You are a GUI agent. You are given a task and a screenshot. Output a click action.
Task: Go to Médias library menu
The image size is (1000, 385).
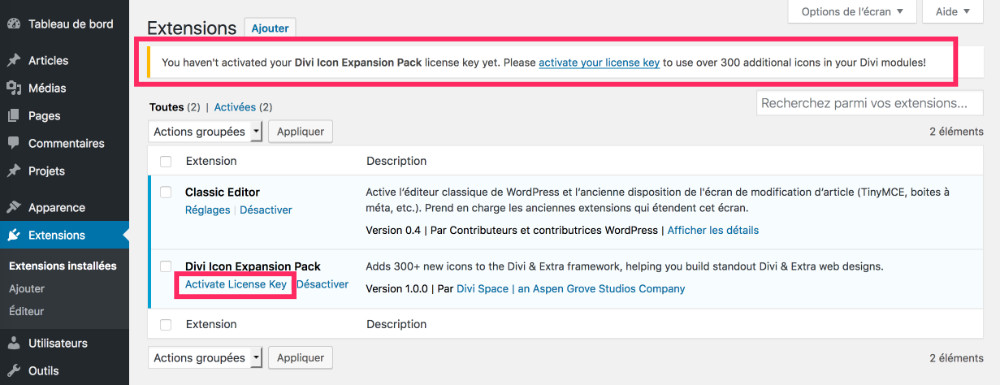point(64,88)
